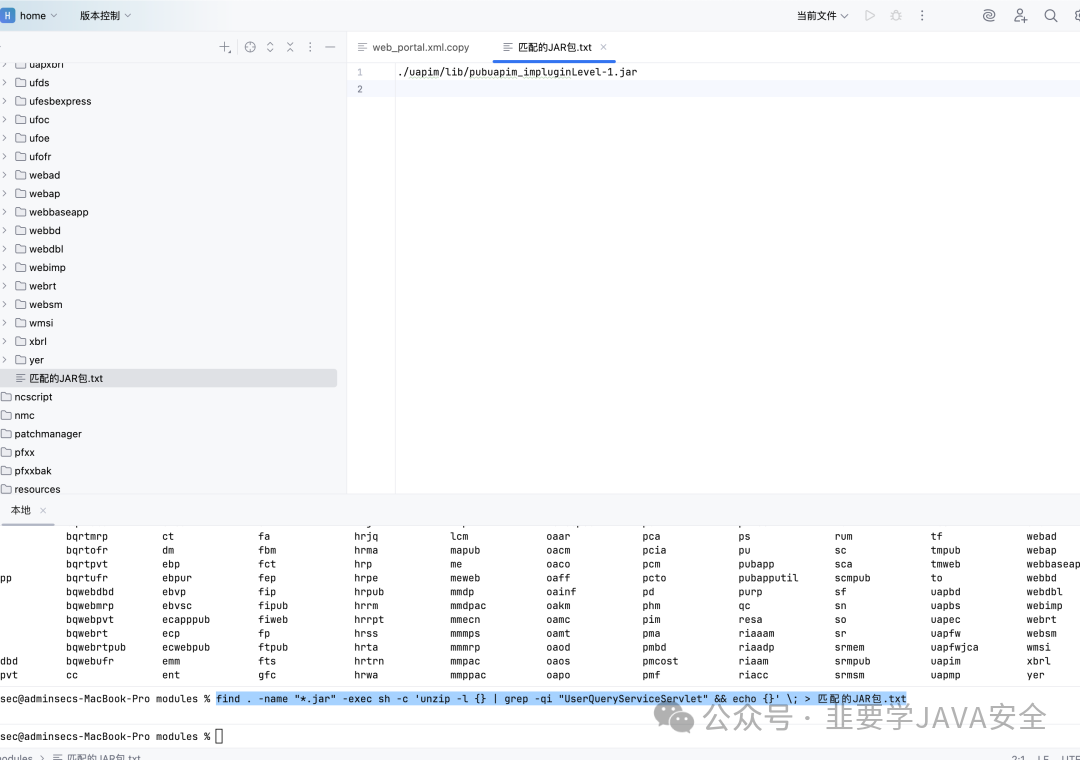Open the 当前文件 run configuration dropdown
Screen dimensions: 1080x760
822,15
